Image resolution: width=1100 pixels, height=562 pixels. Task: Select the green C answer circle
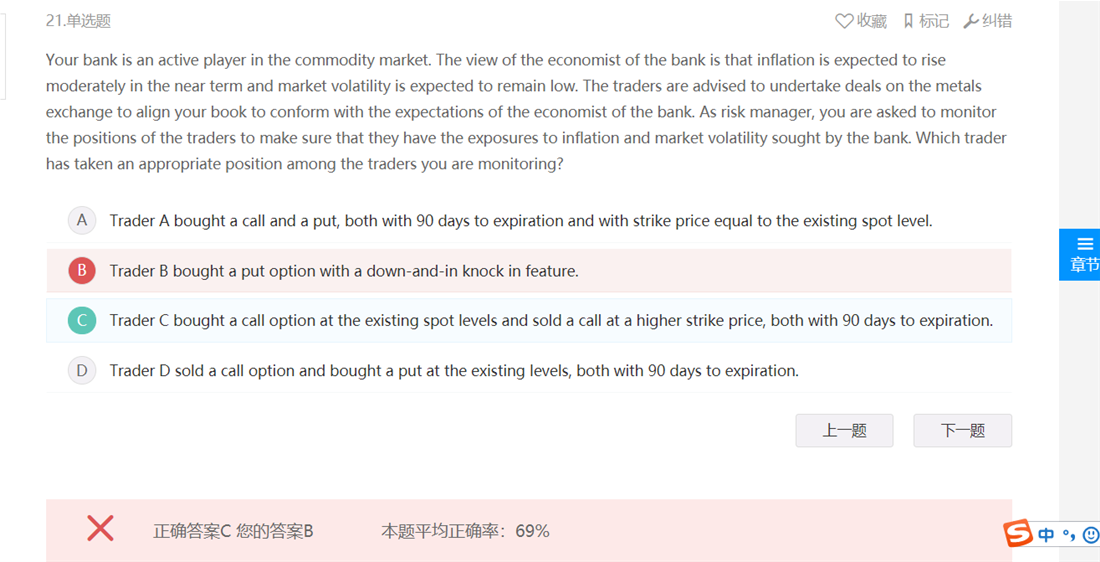pos(82,320)
